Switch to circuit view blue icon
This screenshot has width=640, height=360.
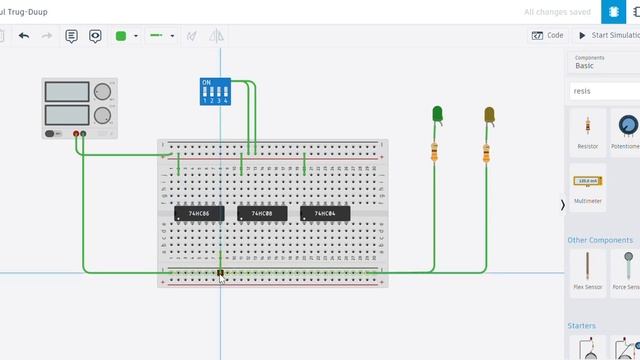[613, 12]
